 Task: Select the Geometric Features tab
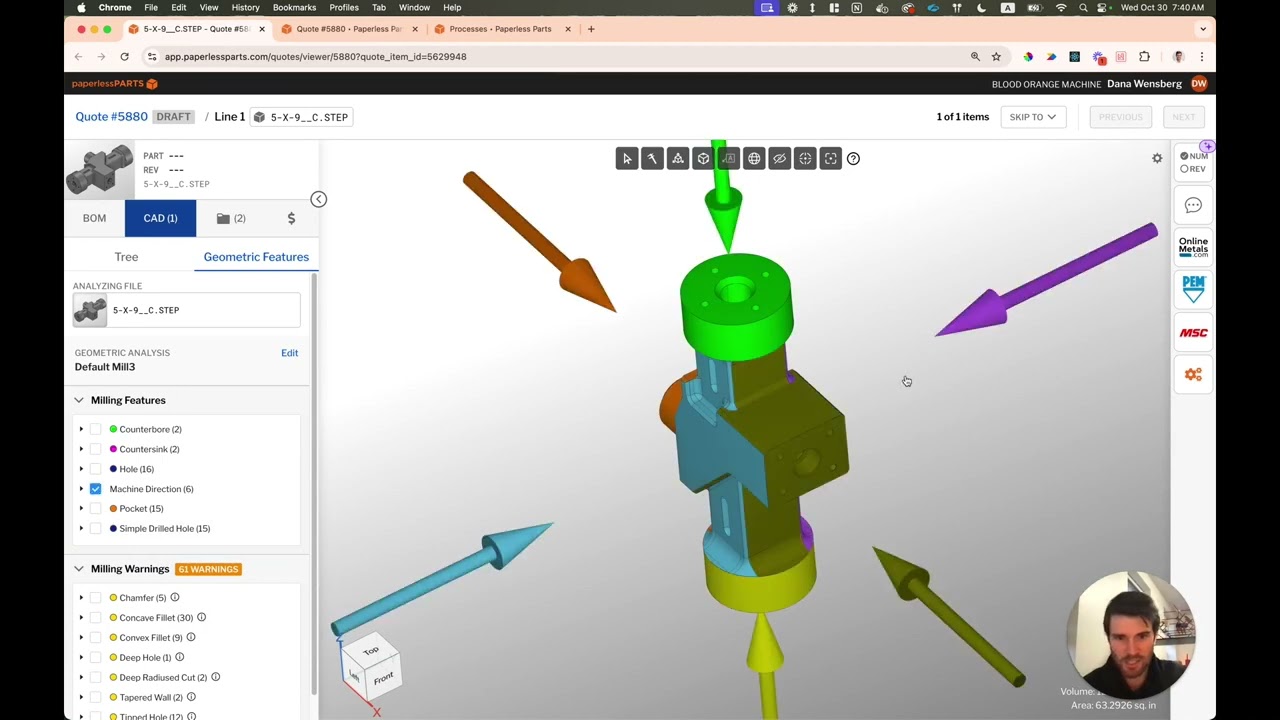coord(256,257)
